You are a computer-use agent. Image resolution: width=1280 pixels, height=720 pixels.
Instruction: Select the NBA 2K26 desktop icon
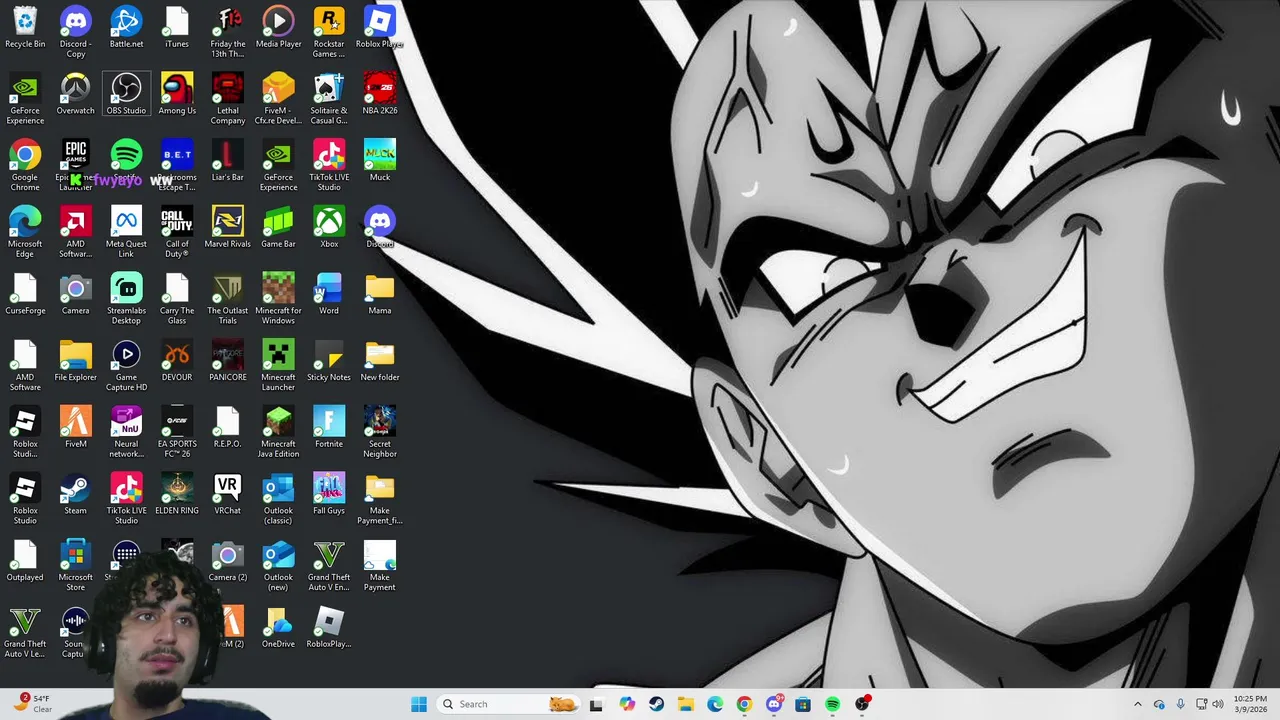pos(380,95)
